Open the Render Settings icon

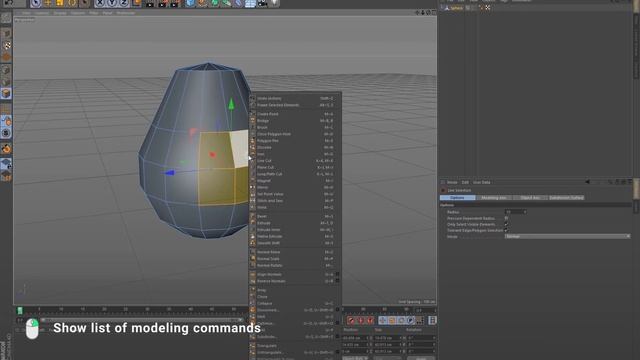click(x=174, y=4)
